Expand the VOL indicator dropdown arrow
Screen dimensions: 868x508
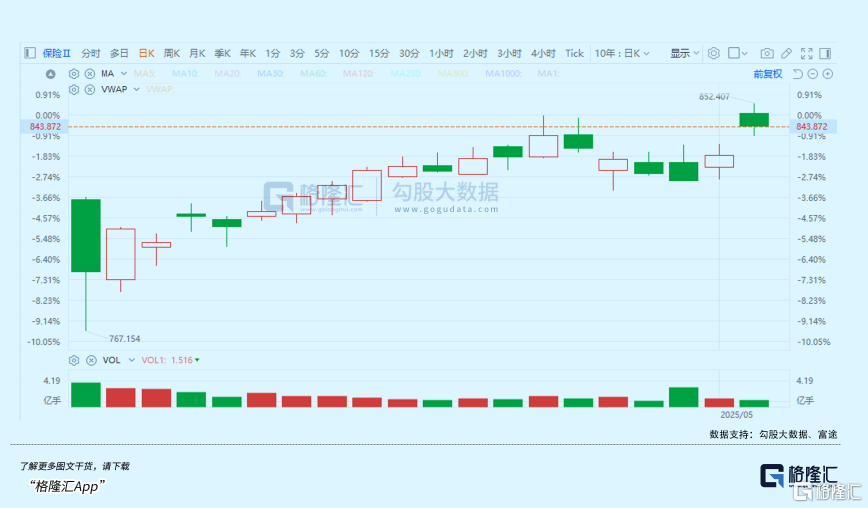click(x=132, y=360)
